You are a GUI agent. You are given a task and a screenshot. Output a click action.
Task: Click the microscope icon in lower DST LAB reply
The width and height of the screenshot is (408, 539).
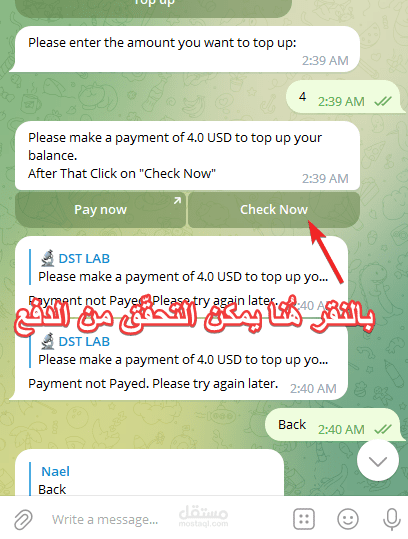click(47, 341)
